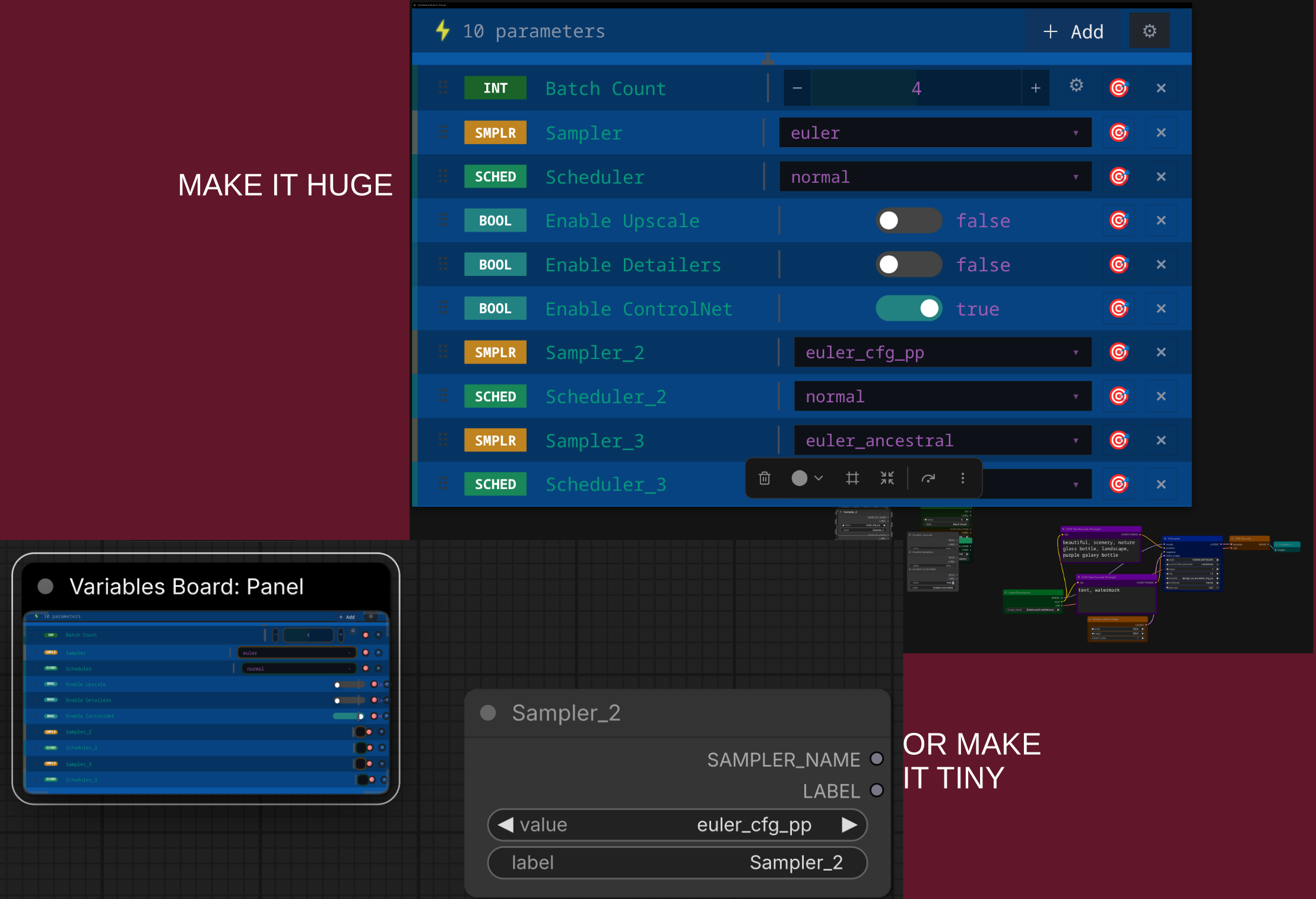Screen dimensions: 1316x899
Task: Click the Batch Count value field
Action: click(917, 88)
